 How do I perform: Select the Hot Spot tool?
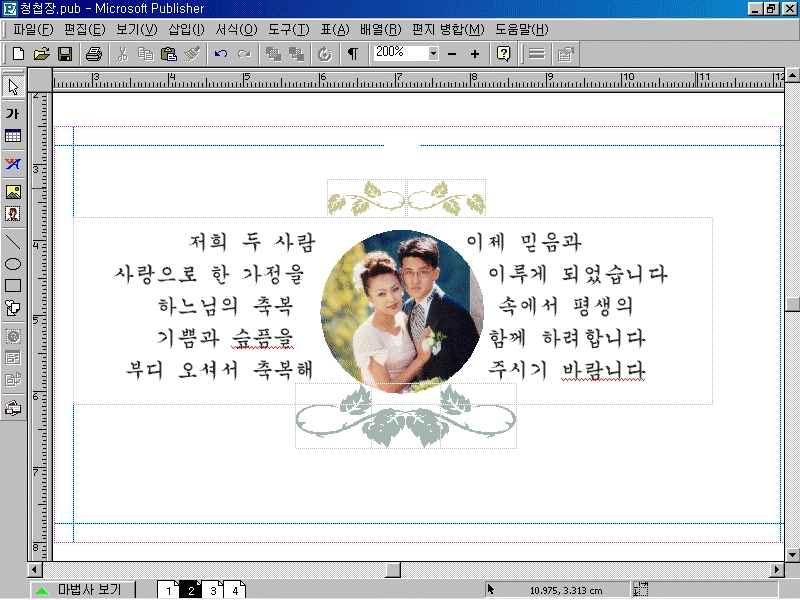click(13, 336)
